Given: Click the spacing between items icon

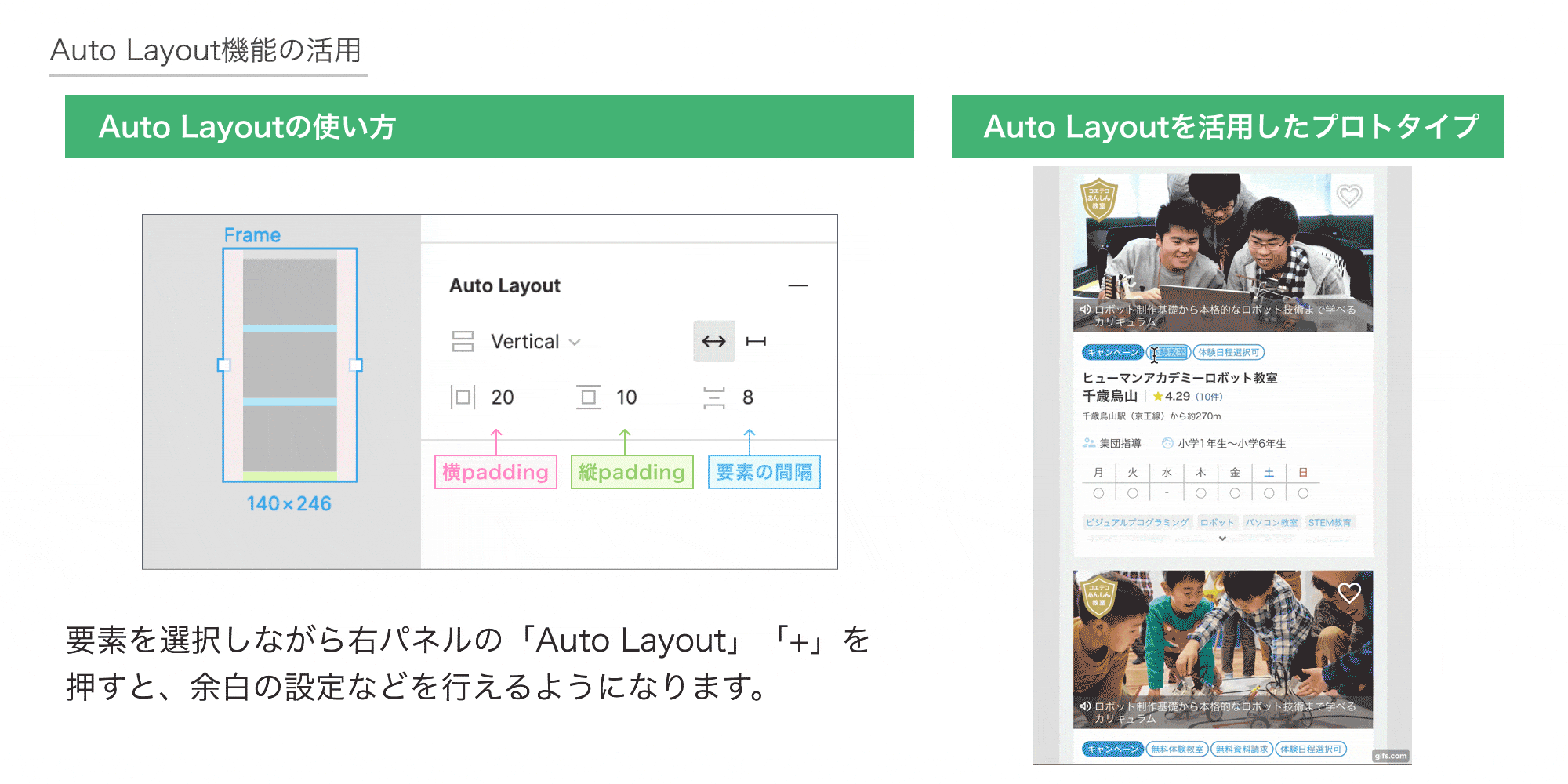Looking at the screenshot, I should coord(713,397).
